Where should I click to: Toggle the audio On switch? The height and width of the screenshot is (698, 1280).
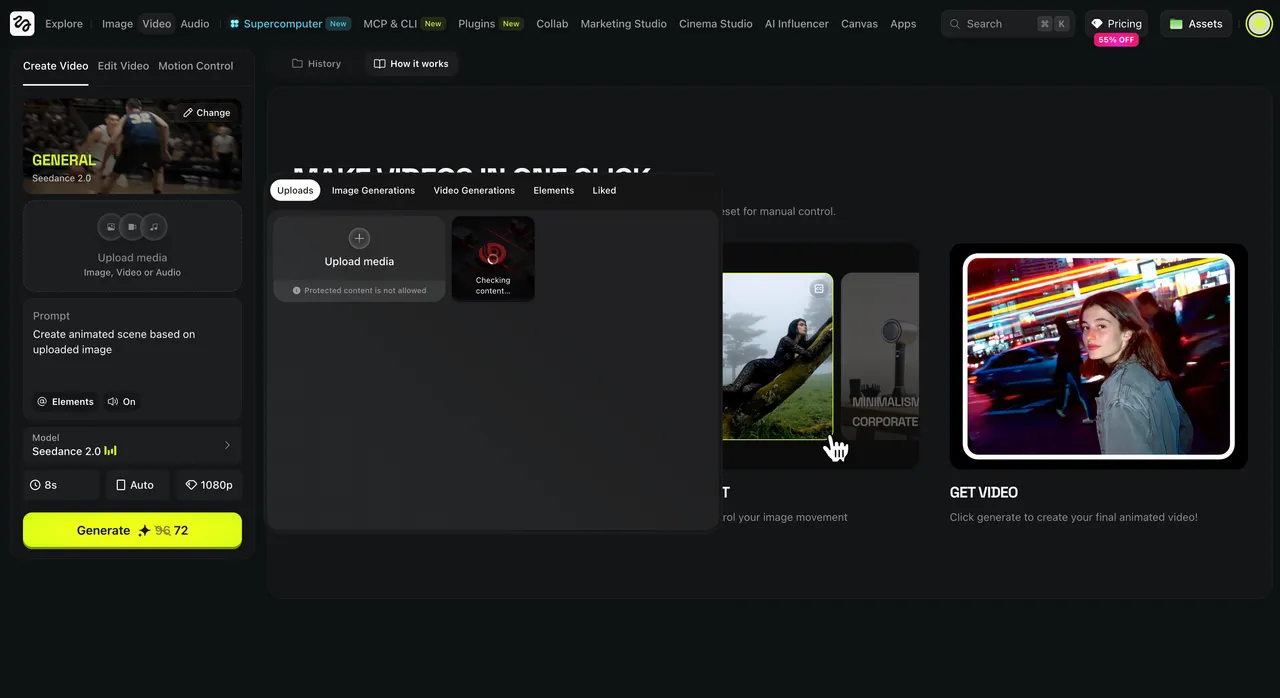click(x=121, y=402)
